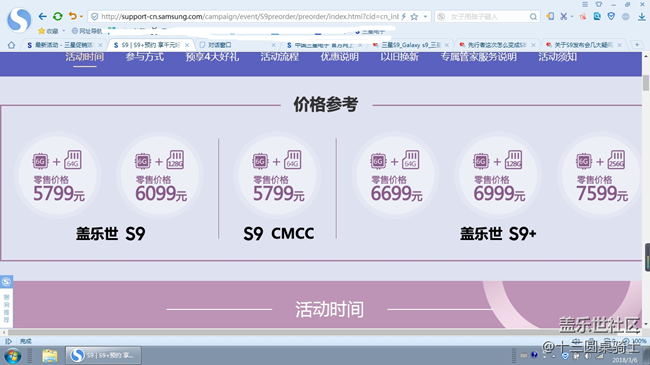Open the downloads arrow icon

(x=641, y=17)
